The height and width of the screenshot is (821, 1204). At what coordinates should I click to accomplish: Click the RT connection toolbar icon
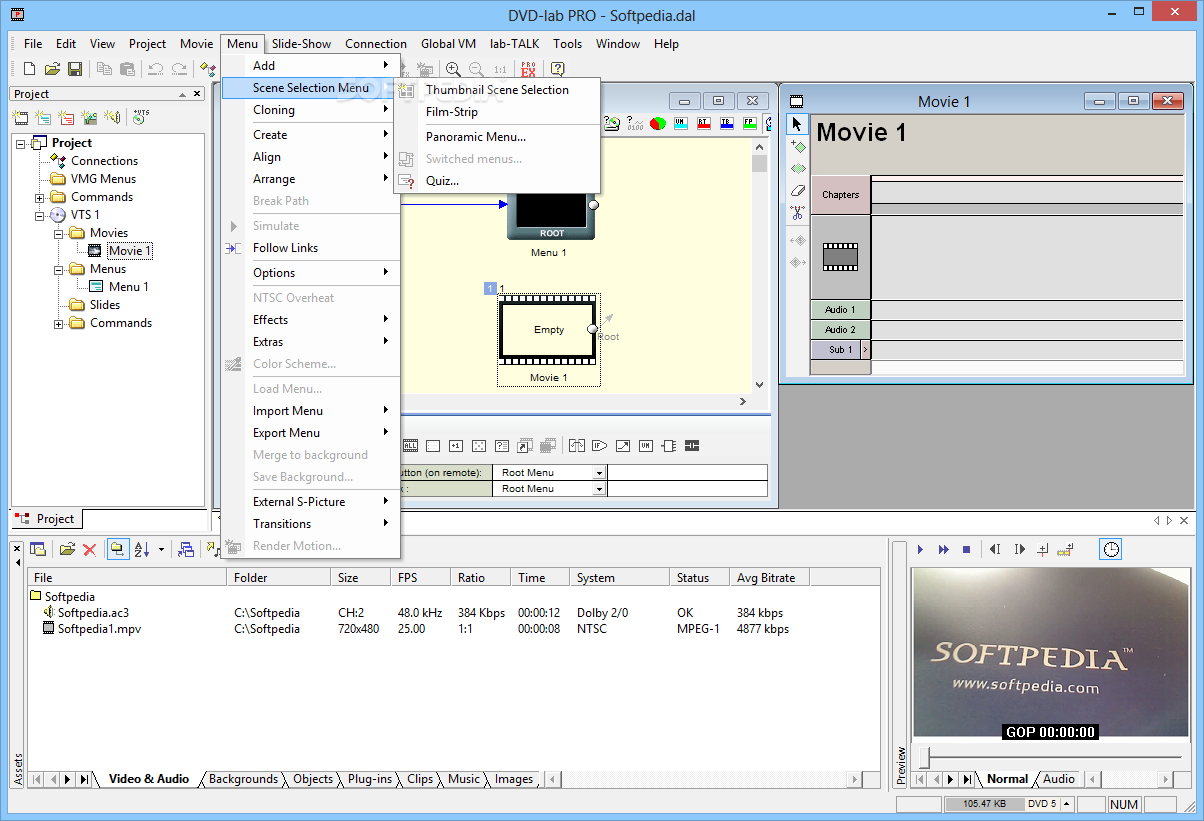(704, 124)
